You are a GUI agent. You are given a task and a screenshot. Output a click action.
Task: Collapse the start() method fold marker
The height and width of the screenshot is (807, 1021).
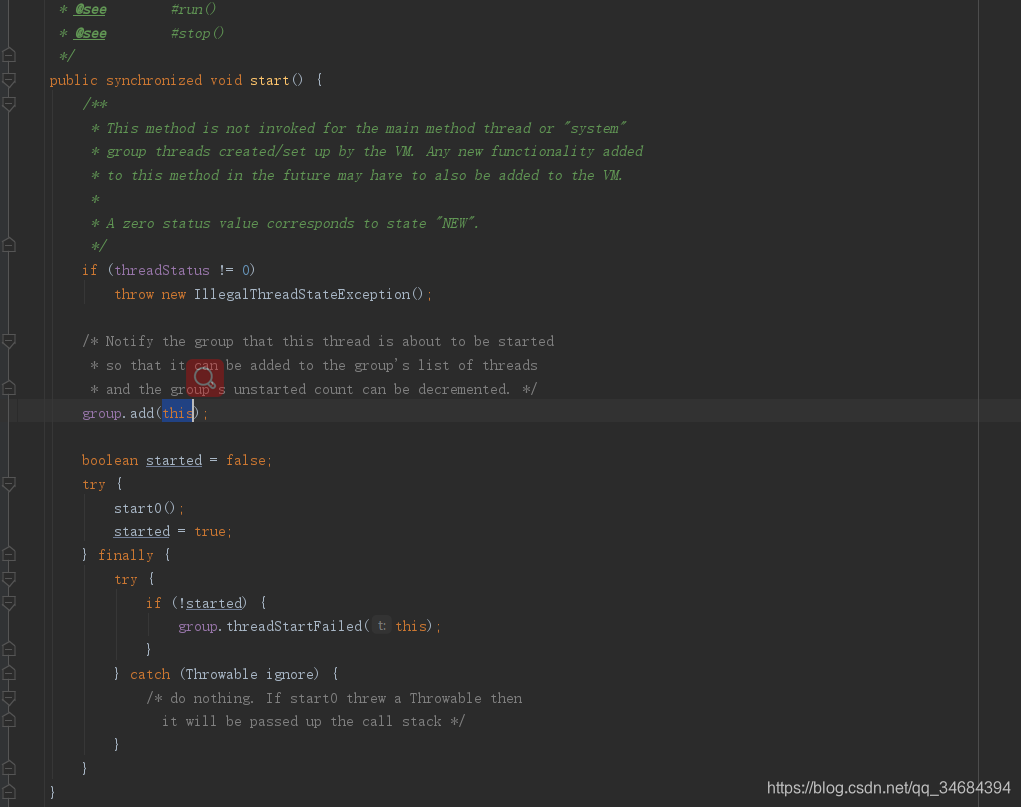pyautogui.click(x=8, y=80)
